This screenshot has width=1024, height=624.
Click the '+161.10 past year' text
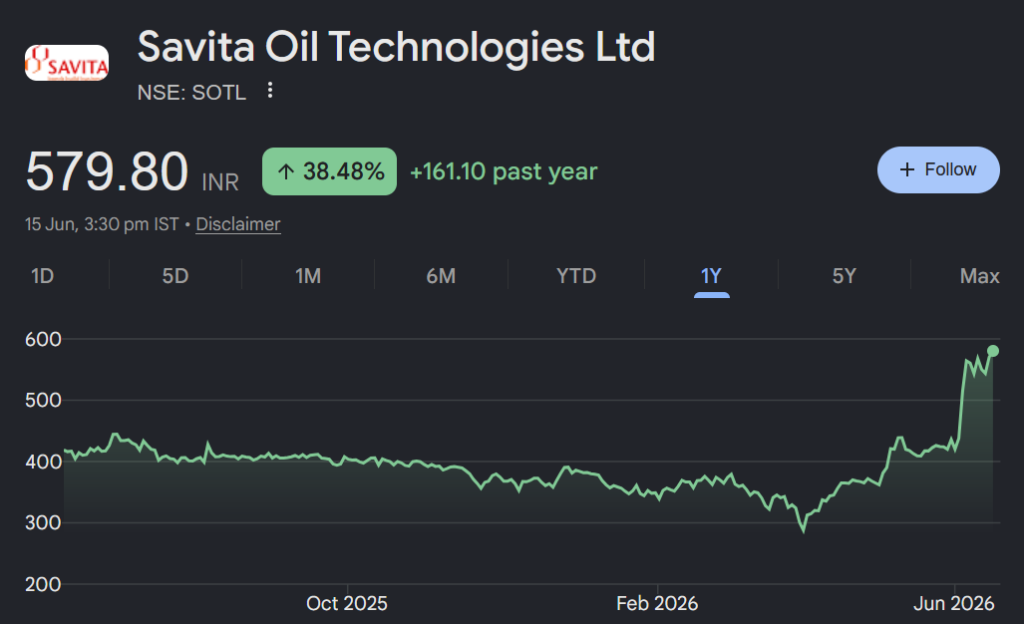pyautogui.click(x=504, y=172)
